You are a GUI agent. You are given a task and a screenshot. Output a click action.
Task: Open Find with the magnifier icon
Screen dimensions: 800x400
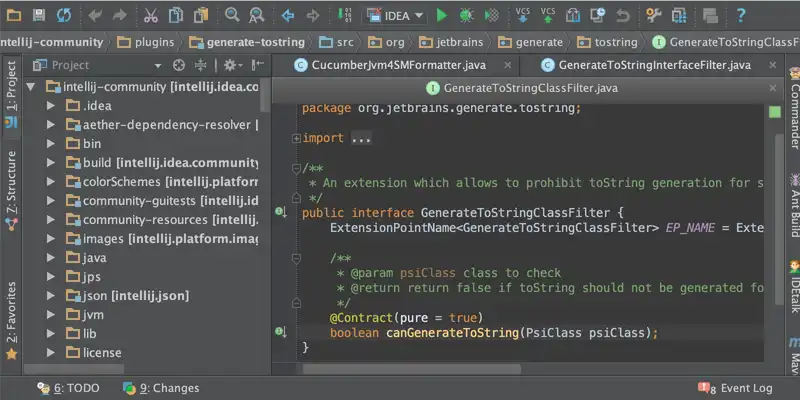tap(232, 15)
